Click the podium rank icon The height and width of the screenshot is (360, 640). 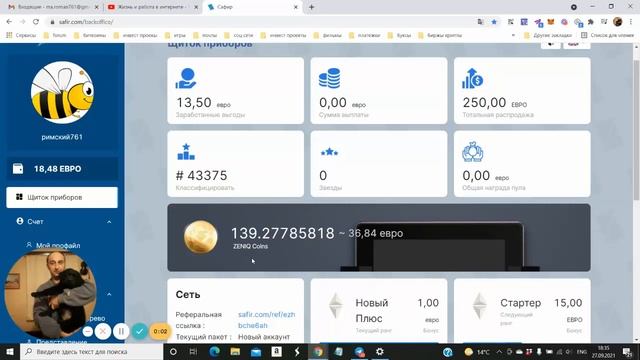tap(186, 152)
